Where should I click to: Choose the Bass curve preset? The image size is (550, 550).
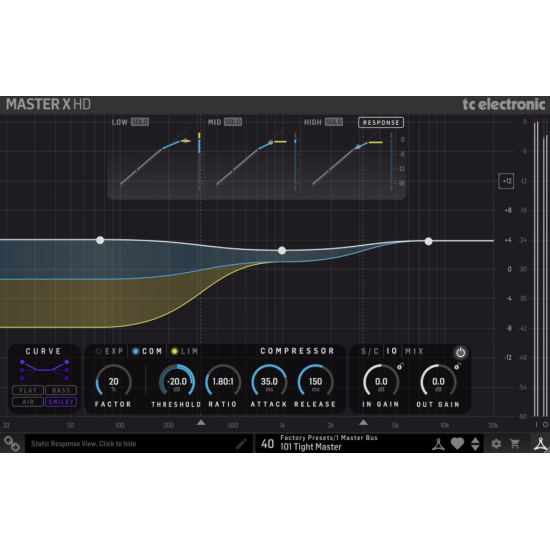pos(61,390)
